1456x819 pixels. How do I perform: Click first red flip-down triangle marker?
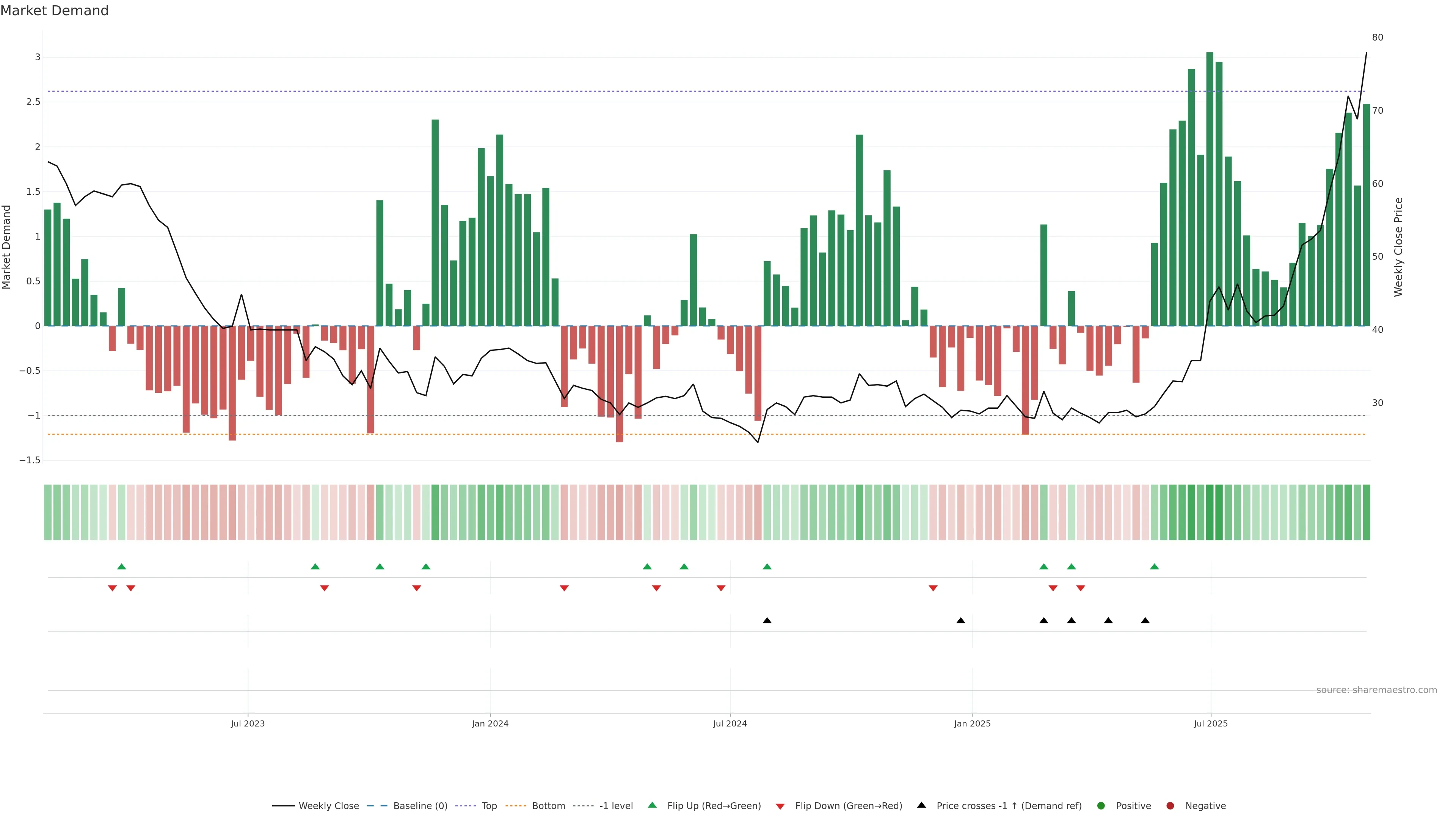113,588
